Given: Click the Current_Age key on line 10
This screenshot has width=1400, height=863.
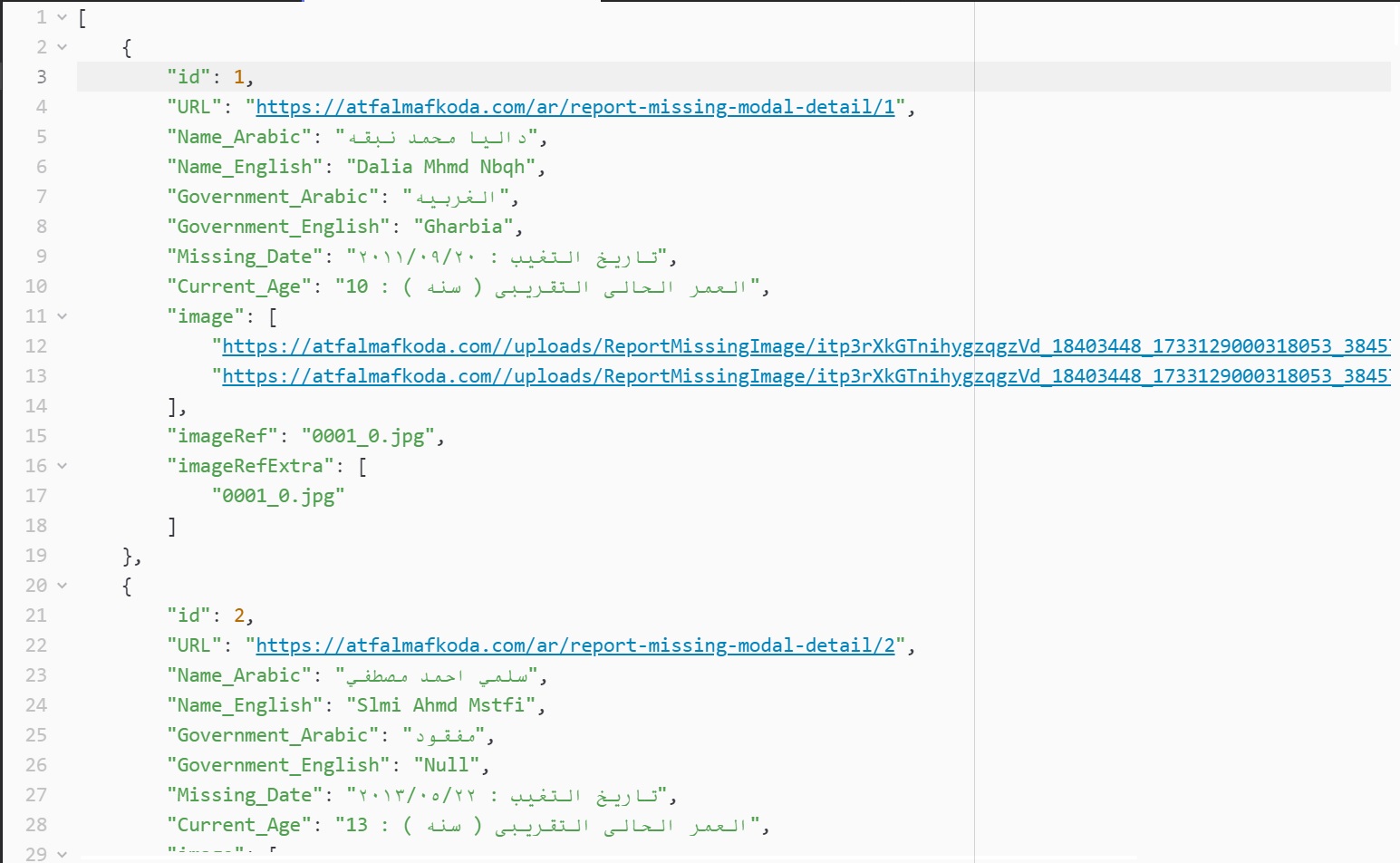Looking at the screenshot, I should point(239,286).
